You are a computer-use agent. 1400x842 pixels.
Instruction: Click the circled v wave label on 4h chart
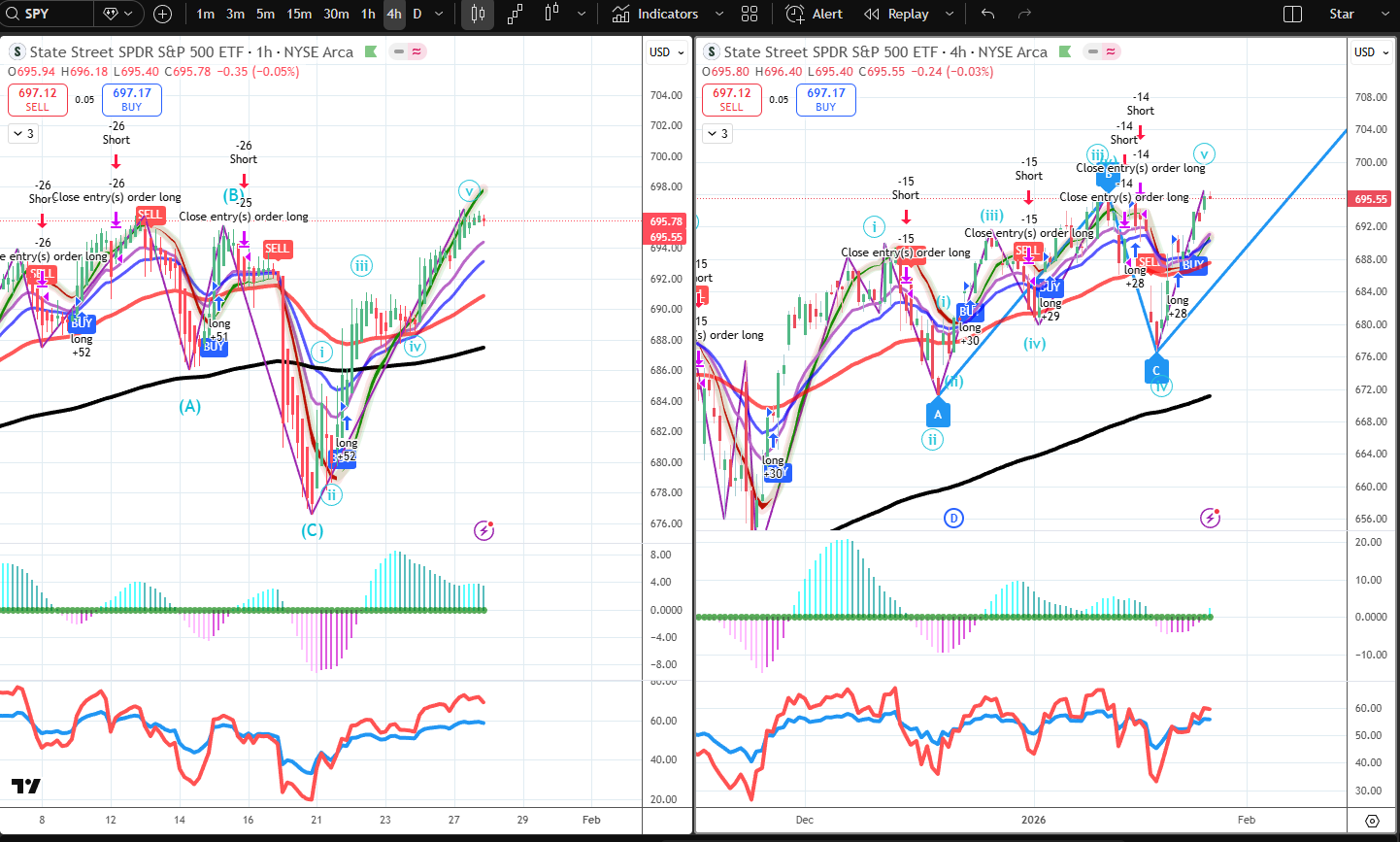1204,153
